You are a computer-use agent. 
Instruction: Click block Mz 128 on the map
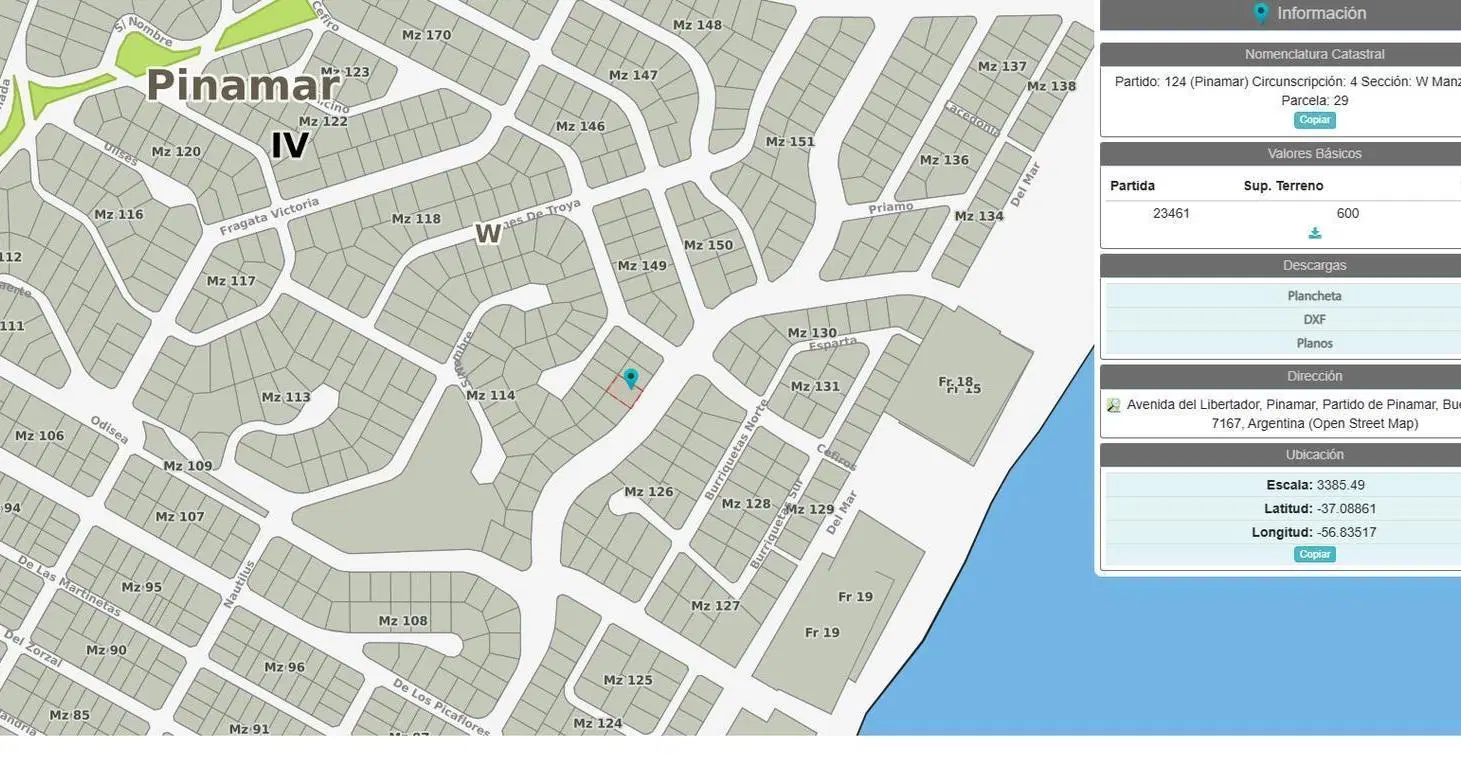click(746, 504)
